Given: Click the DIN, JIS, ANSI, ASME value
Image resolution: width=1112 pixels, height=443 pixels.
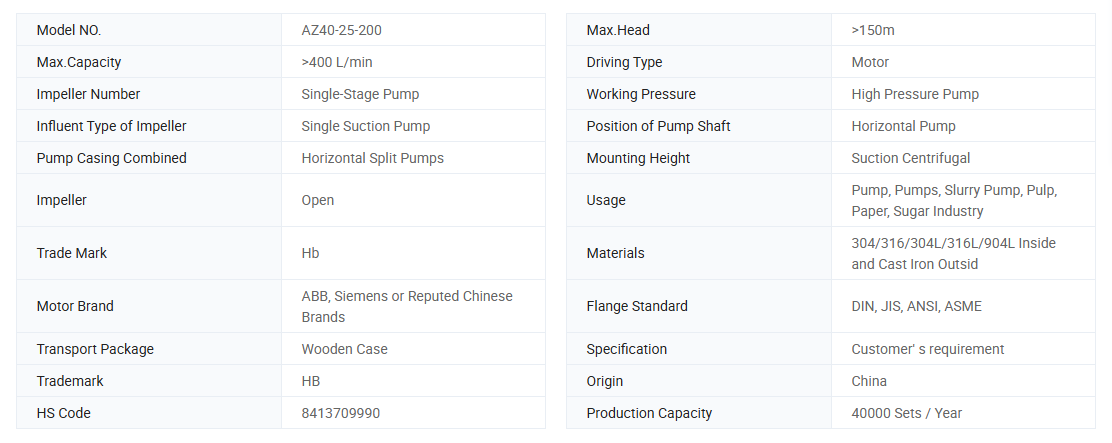Looking at the screenshot, I should (916, 306).
